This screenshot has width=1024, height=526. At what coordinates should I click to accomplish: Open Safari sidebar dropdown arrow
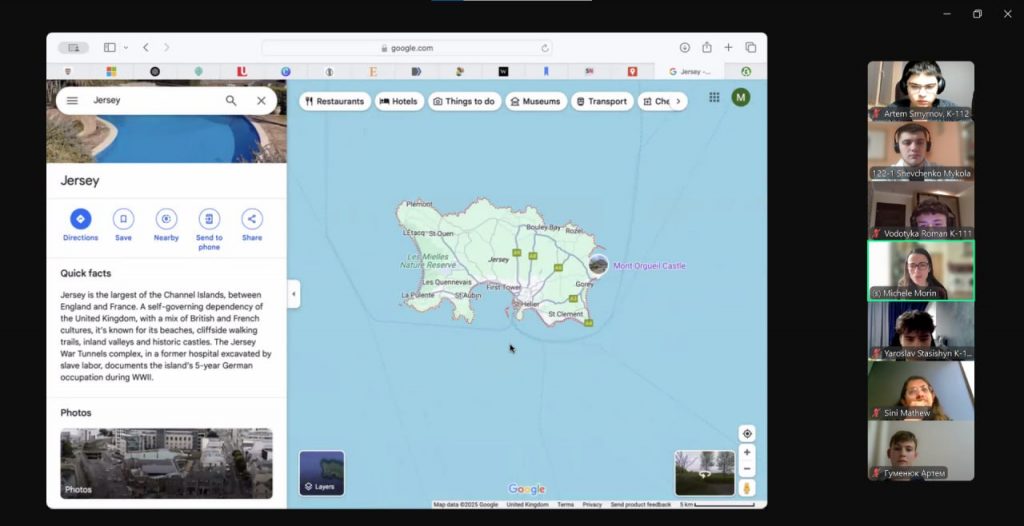(126, 48)
